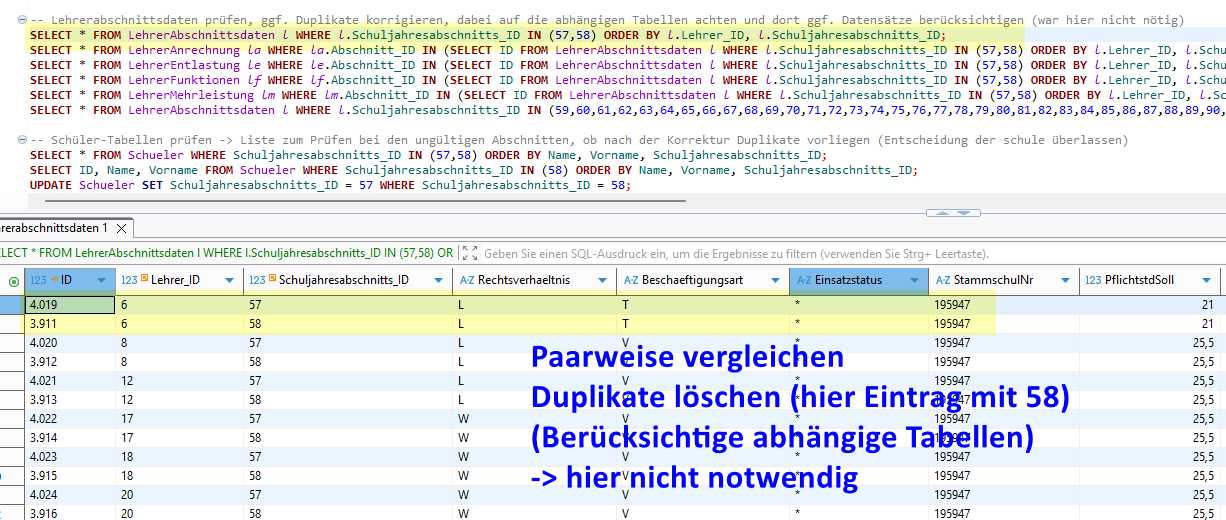The image size is (1226, 520).
Task: Click the editor/results panel resize handle arrows
Action: tap(953, 212)
